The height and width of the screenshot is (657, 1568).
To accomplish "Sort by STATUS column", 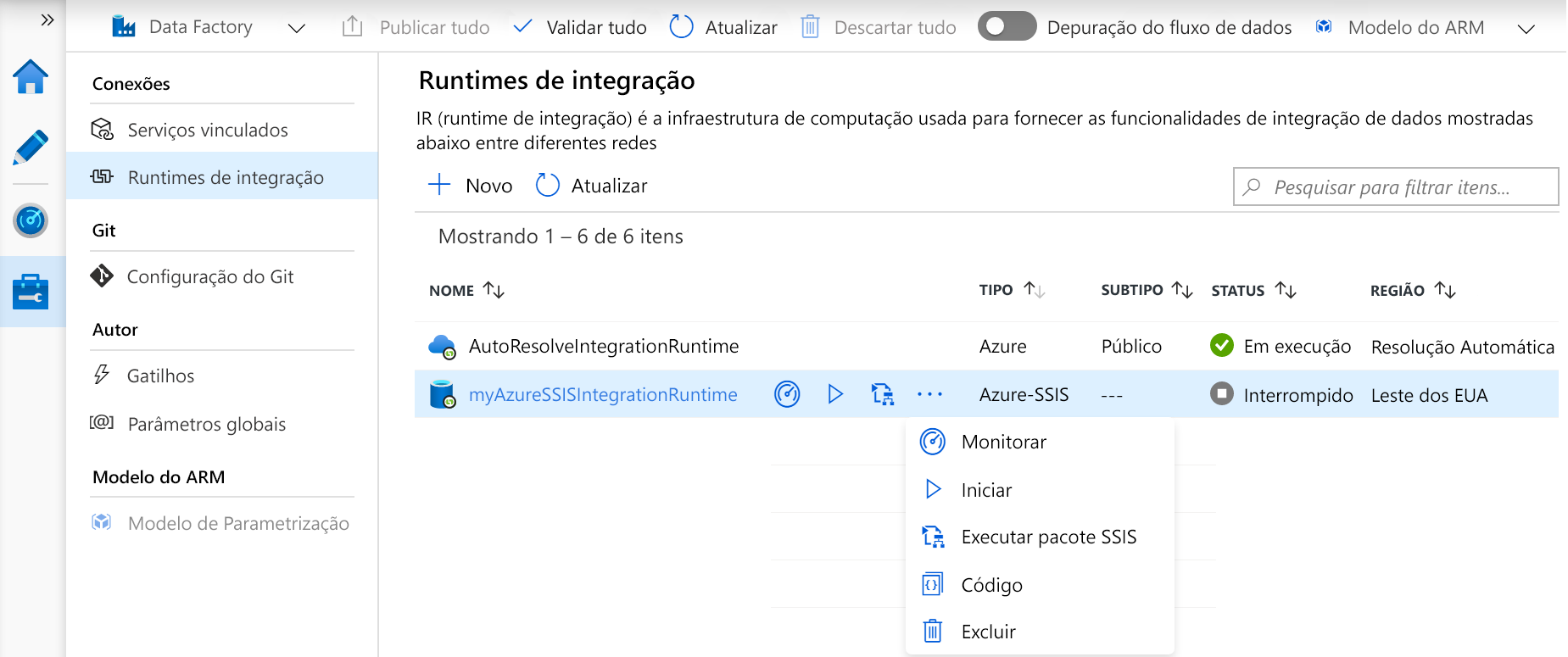I will [x=1253, y=291].
